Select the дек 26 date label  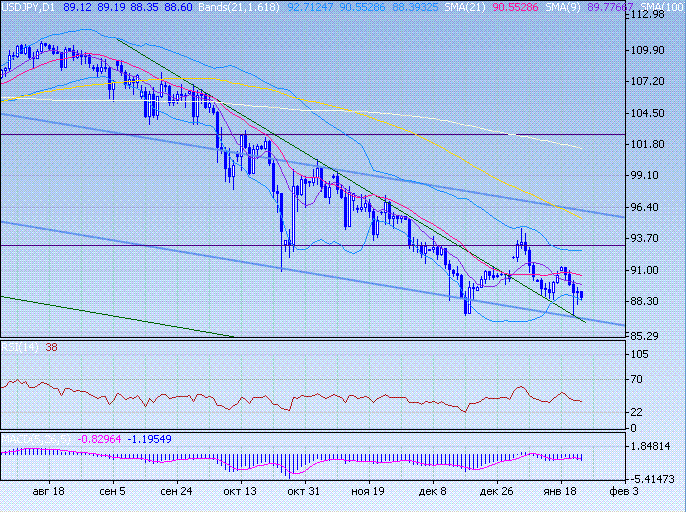click(x=496, y=493)
